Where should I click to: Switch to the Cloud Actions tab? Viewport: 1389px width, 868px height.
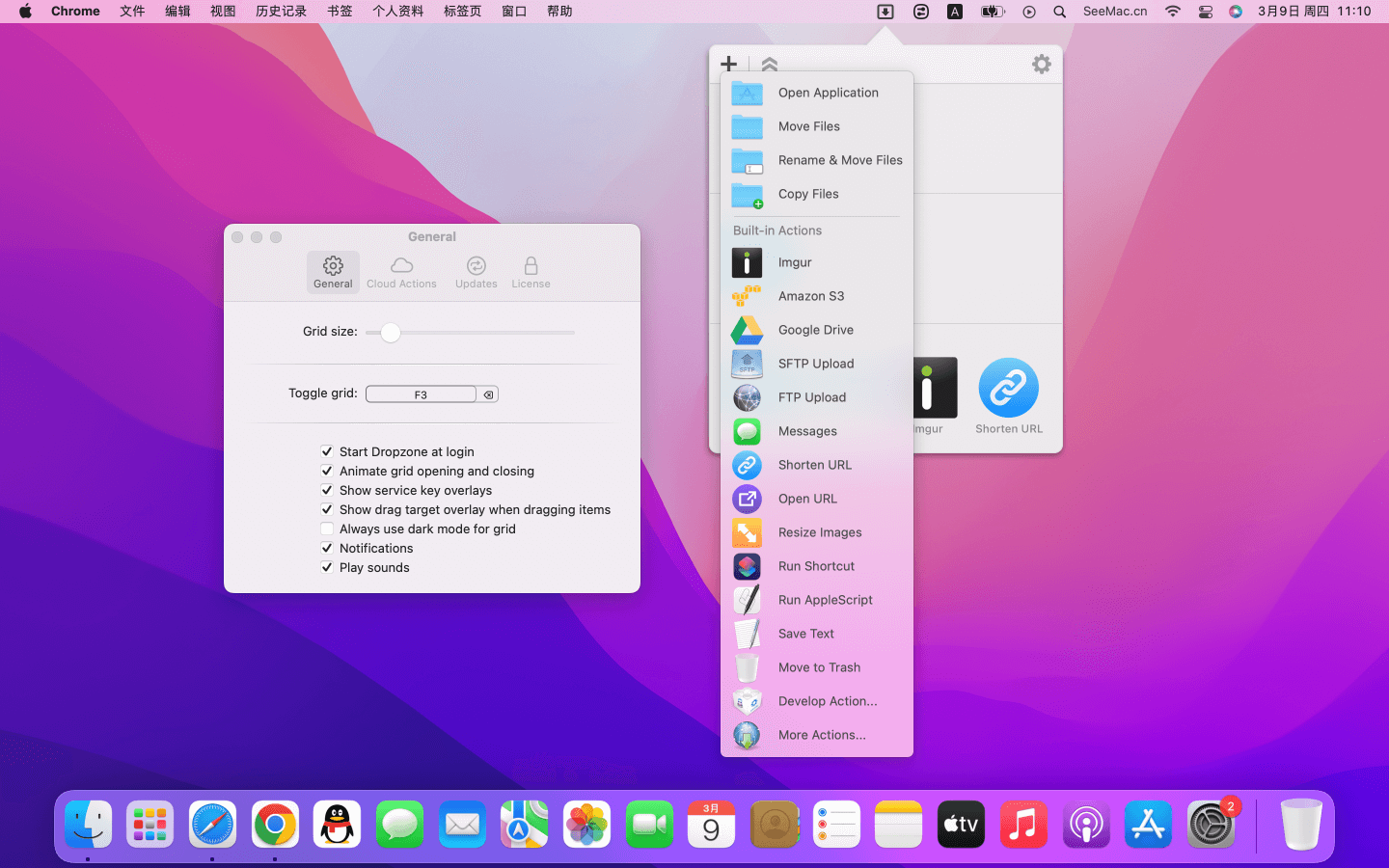point(401,272)
